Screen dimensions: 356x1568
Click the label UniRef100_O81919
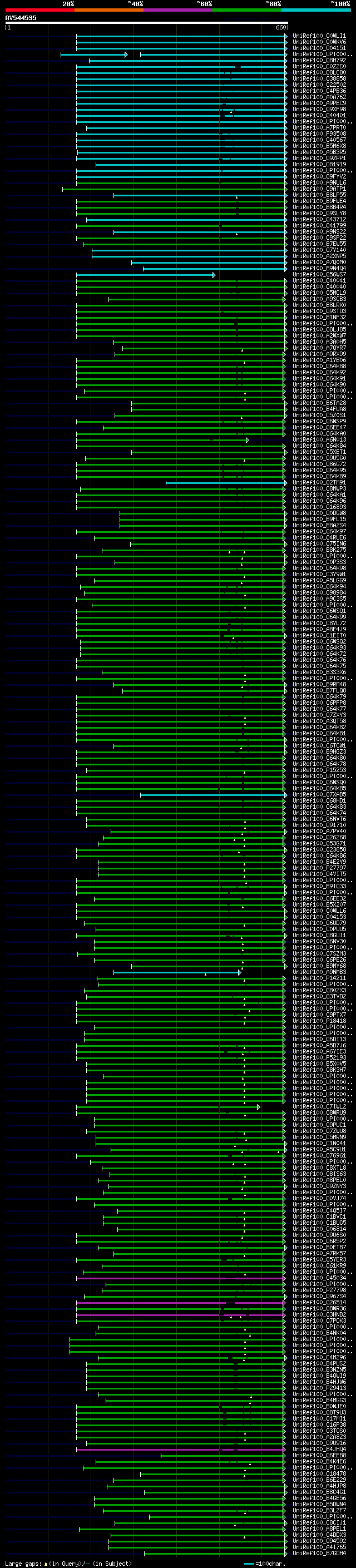click(319, 164)
